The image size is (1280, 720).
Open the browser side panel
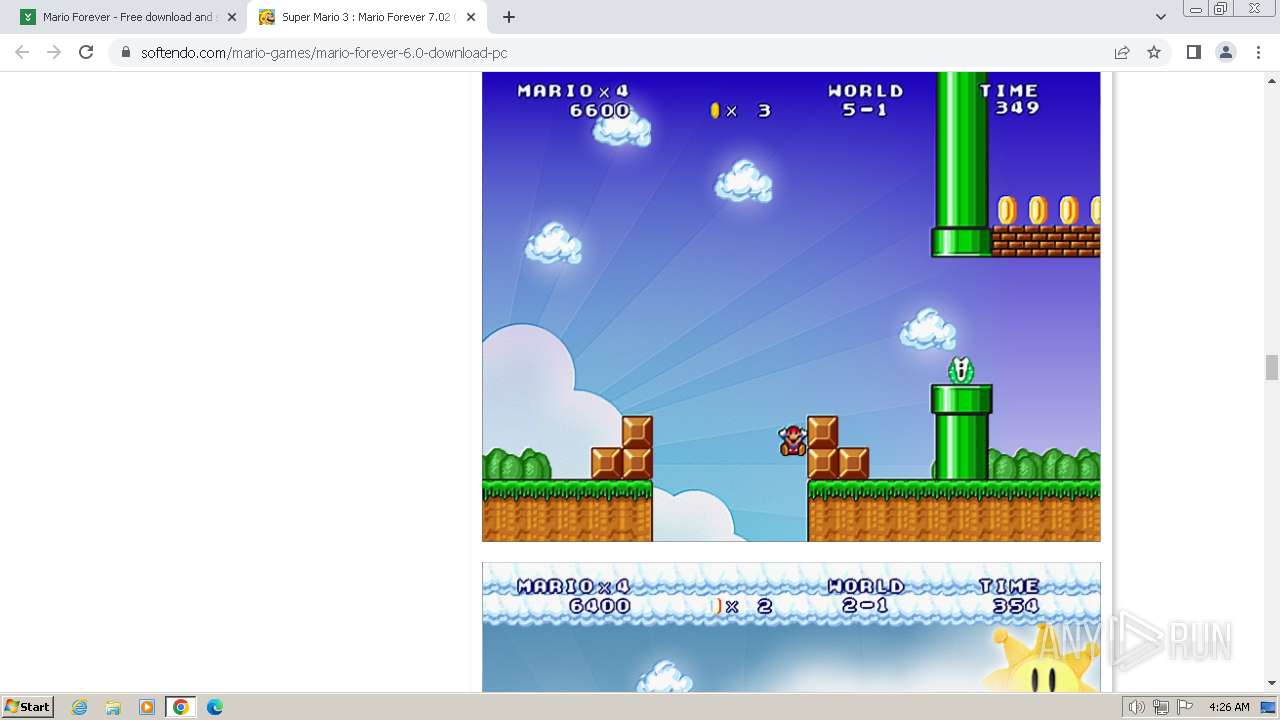pyautogui.click(x=1193, y=52)
